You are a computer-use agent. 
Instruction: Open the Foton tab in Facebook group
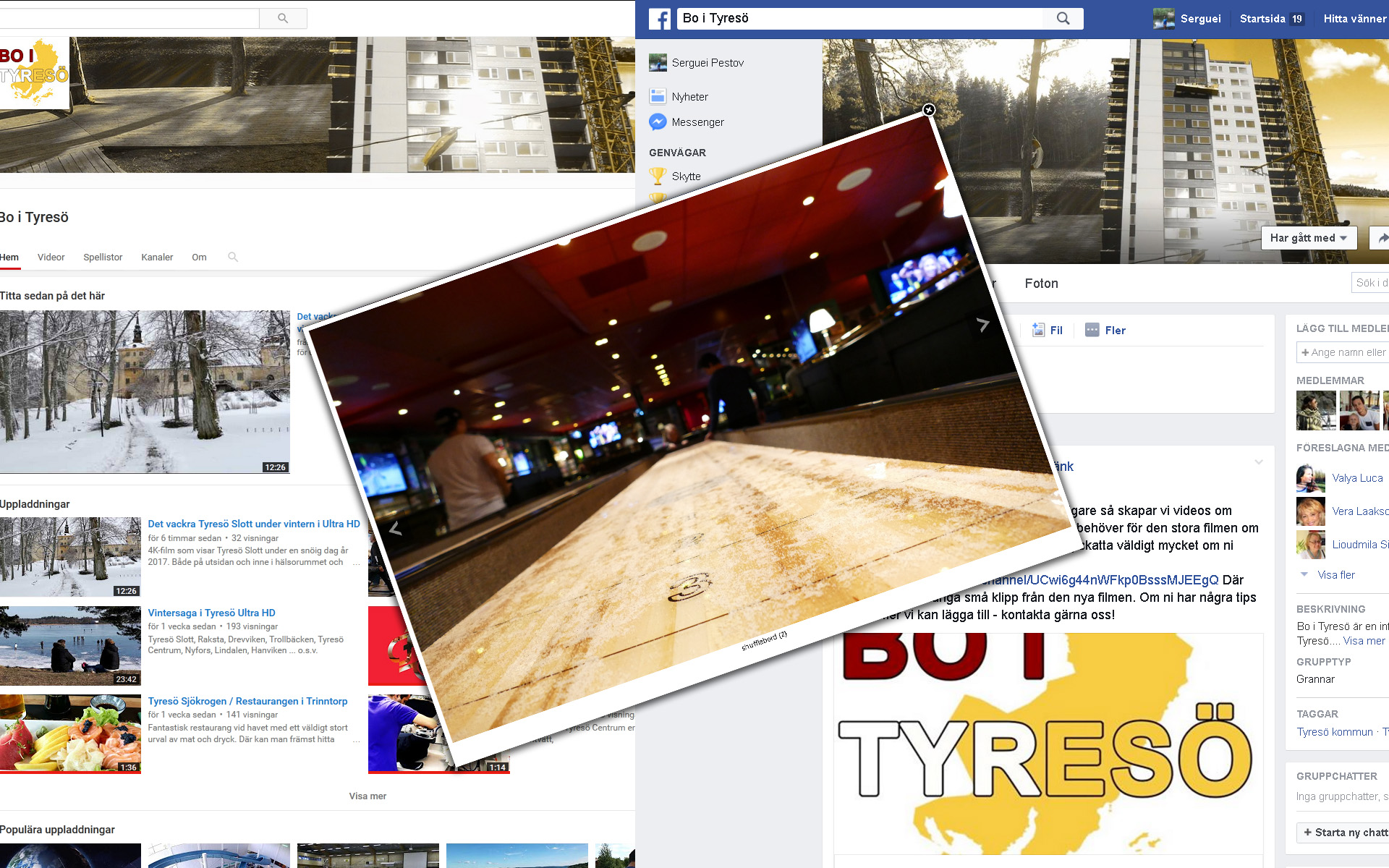[x=1041, y=284]
